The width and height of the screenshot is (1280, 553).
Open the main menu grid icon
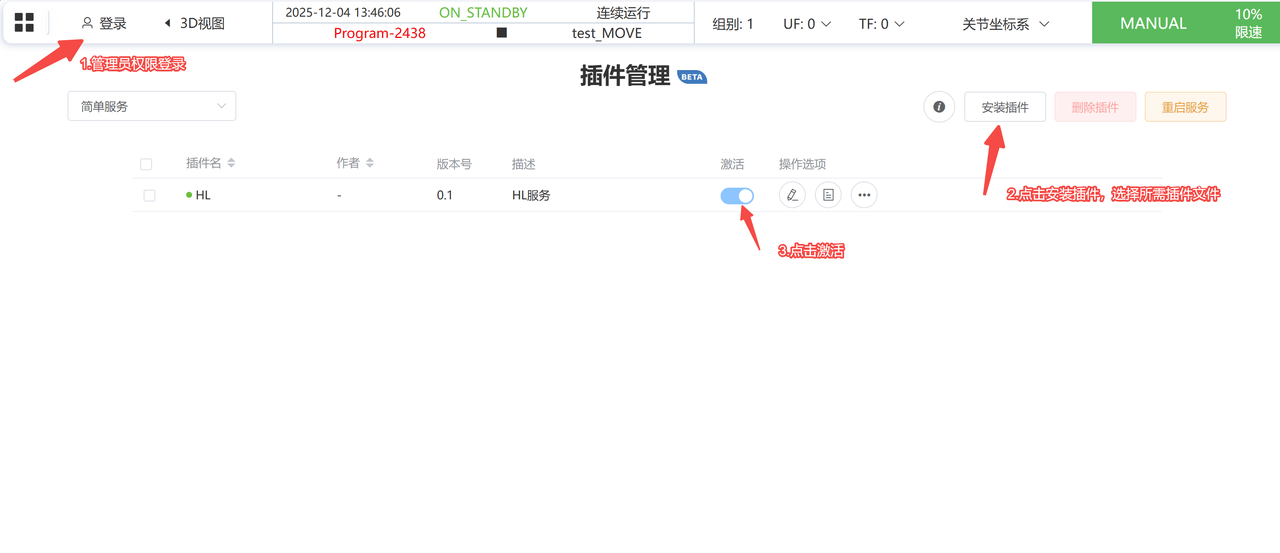(24, 23)
